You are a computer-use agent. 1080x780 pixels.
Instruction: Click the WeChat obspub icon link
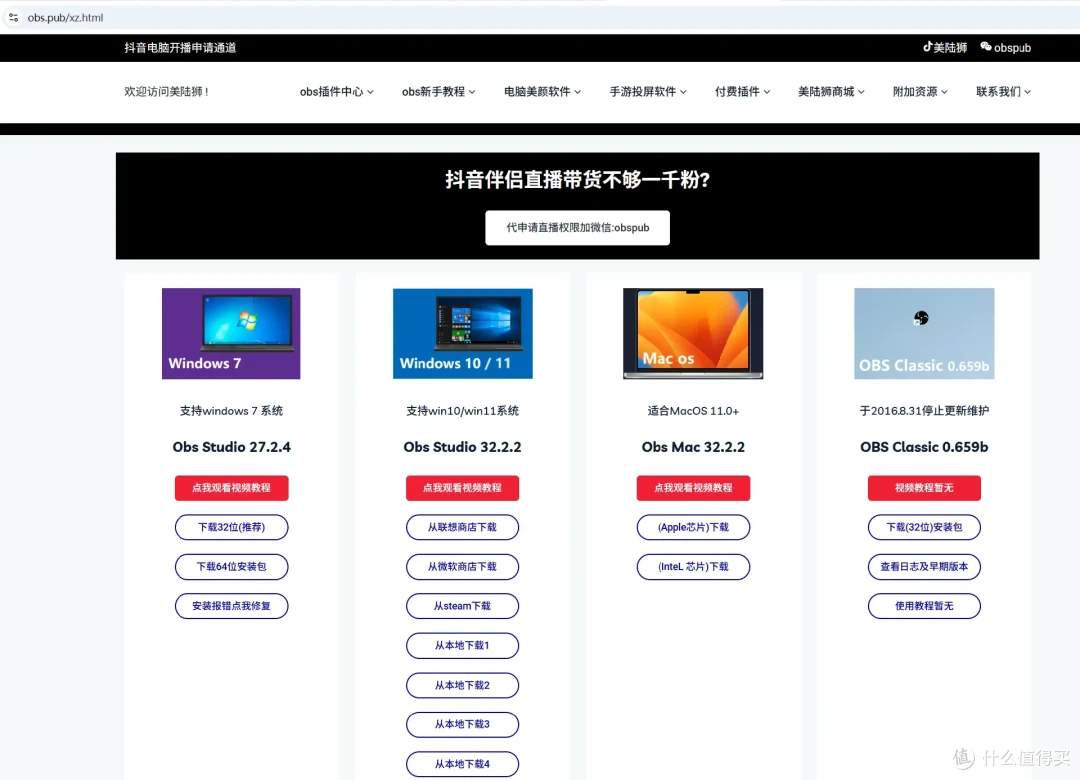(x=1006, y=48)
